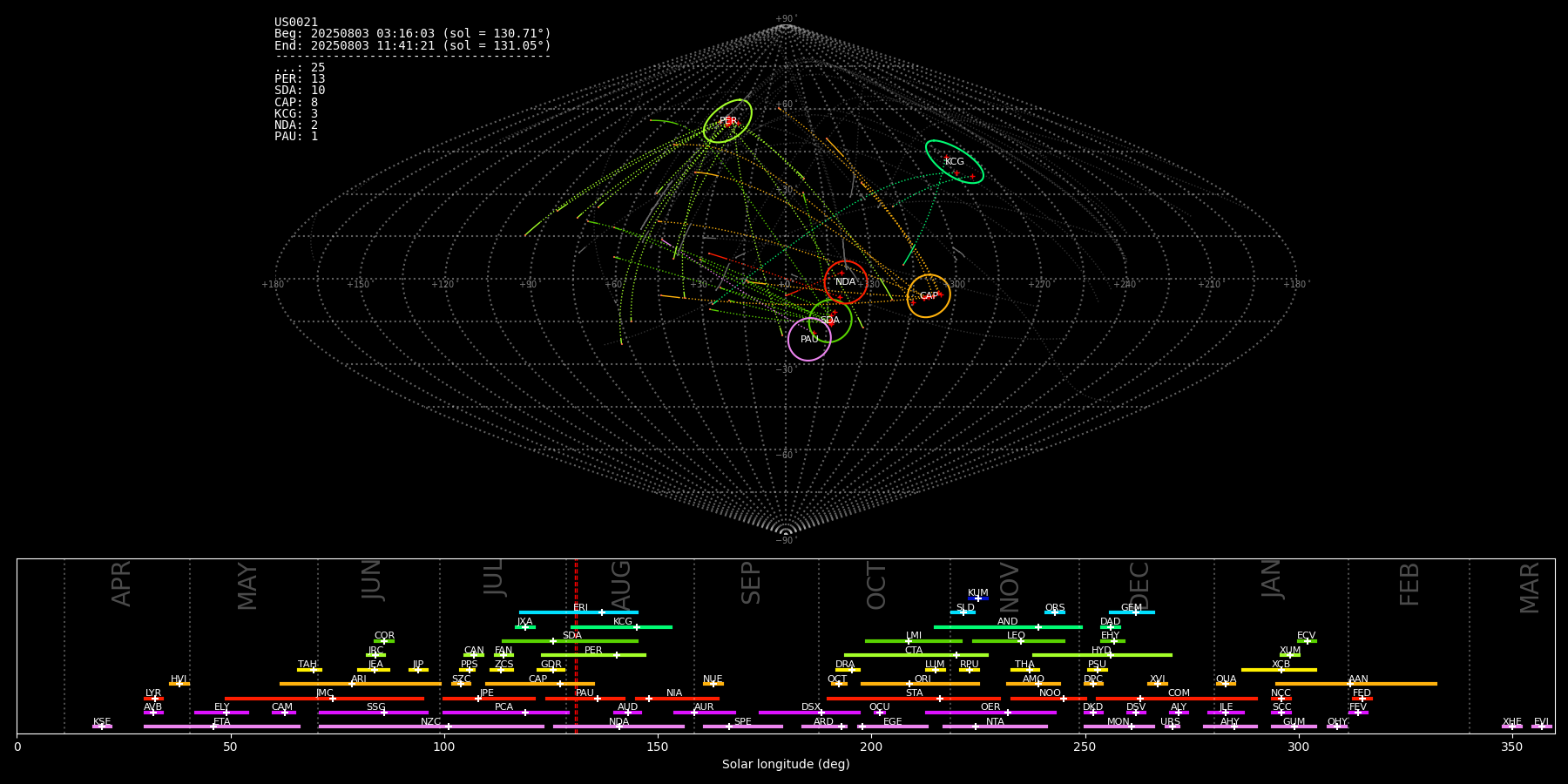Screen dimensions: 1568x784
Task: Click the PER bar in the timeline
Action: click(593, 654)
